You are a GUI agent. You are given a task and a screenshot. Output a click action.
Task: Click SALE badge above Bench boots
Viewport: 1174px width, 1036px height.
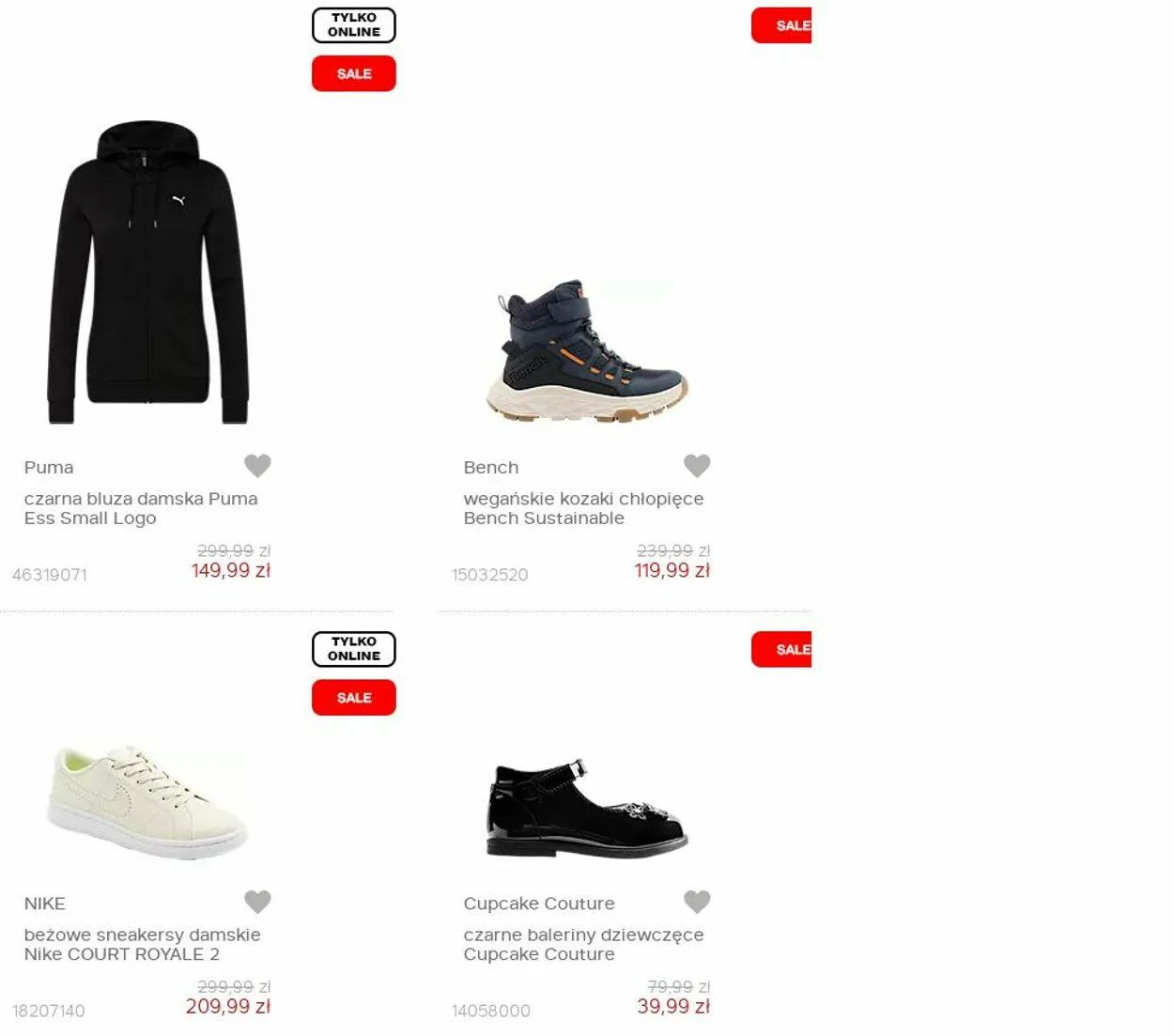pyautogui.click(x=781, y=25)
